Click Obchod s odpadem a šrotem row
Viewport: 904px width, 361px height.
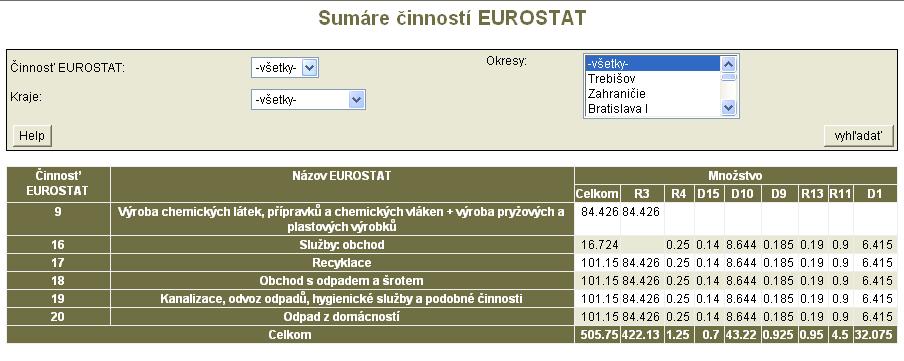pos(342,281)
